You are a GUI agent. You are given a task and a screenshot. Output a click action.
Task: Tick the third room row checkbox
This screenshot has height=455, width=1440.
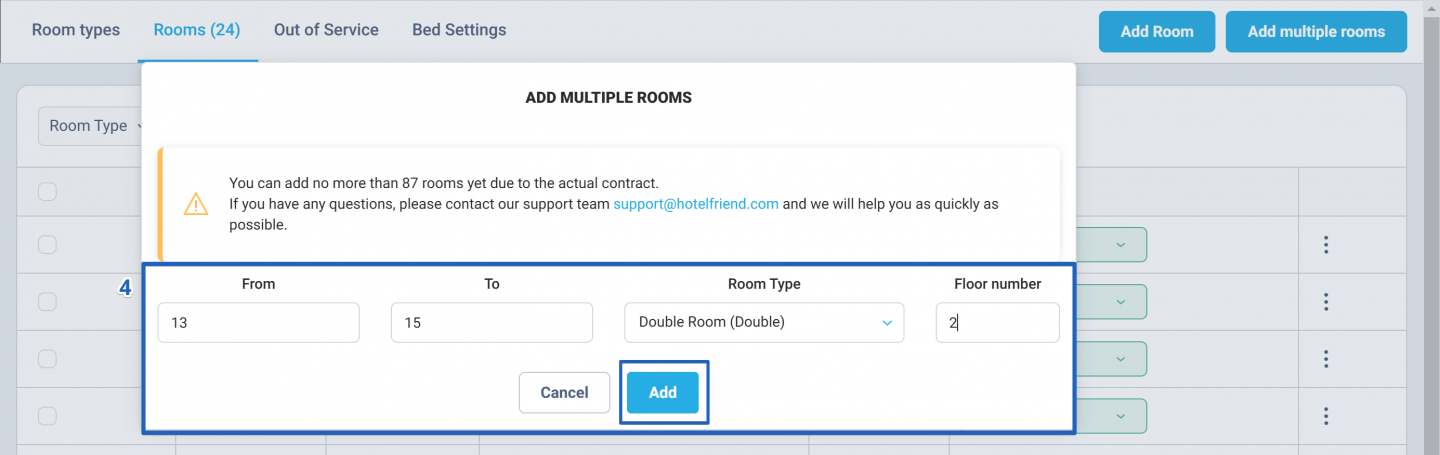[x=47, y=358]
